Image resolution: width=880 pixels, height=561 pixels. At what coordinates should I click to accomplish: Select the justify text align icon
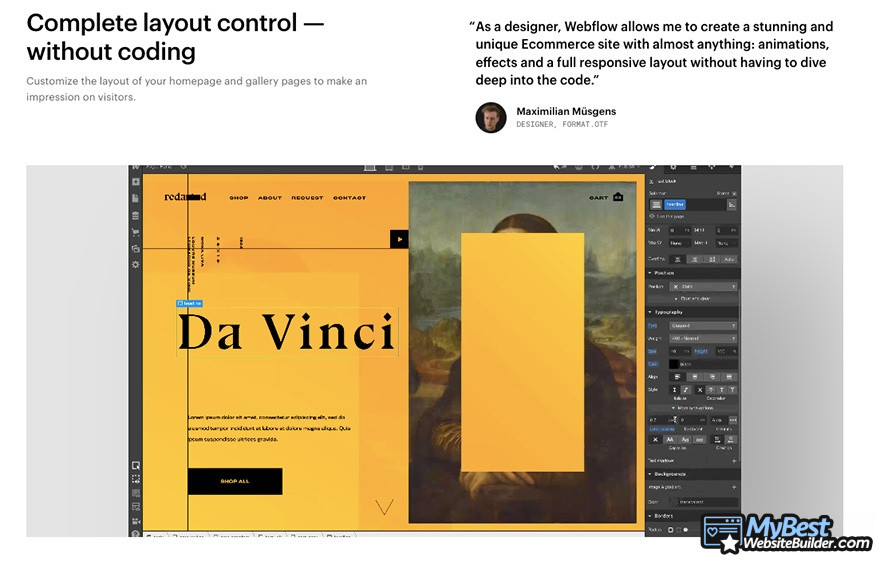pyautogui.click(x=729, y=377)
